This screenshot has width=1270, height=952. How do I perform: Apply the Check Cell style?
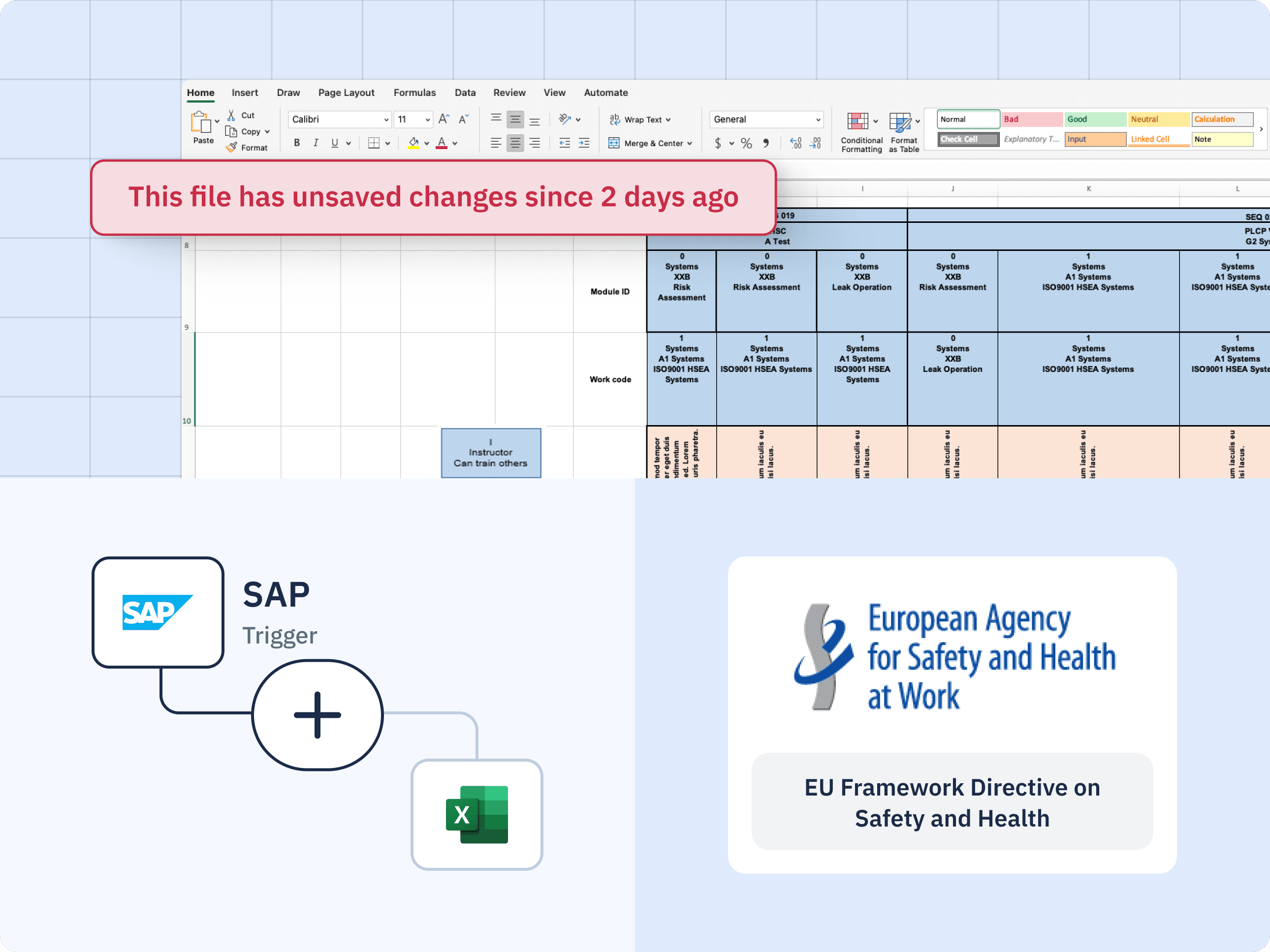[x=969, y=139]
